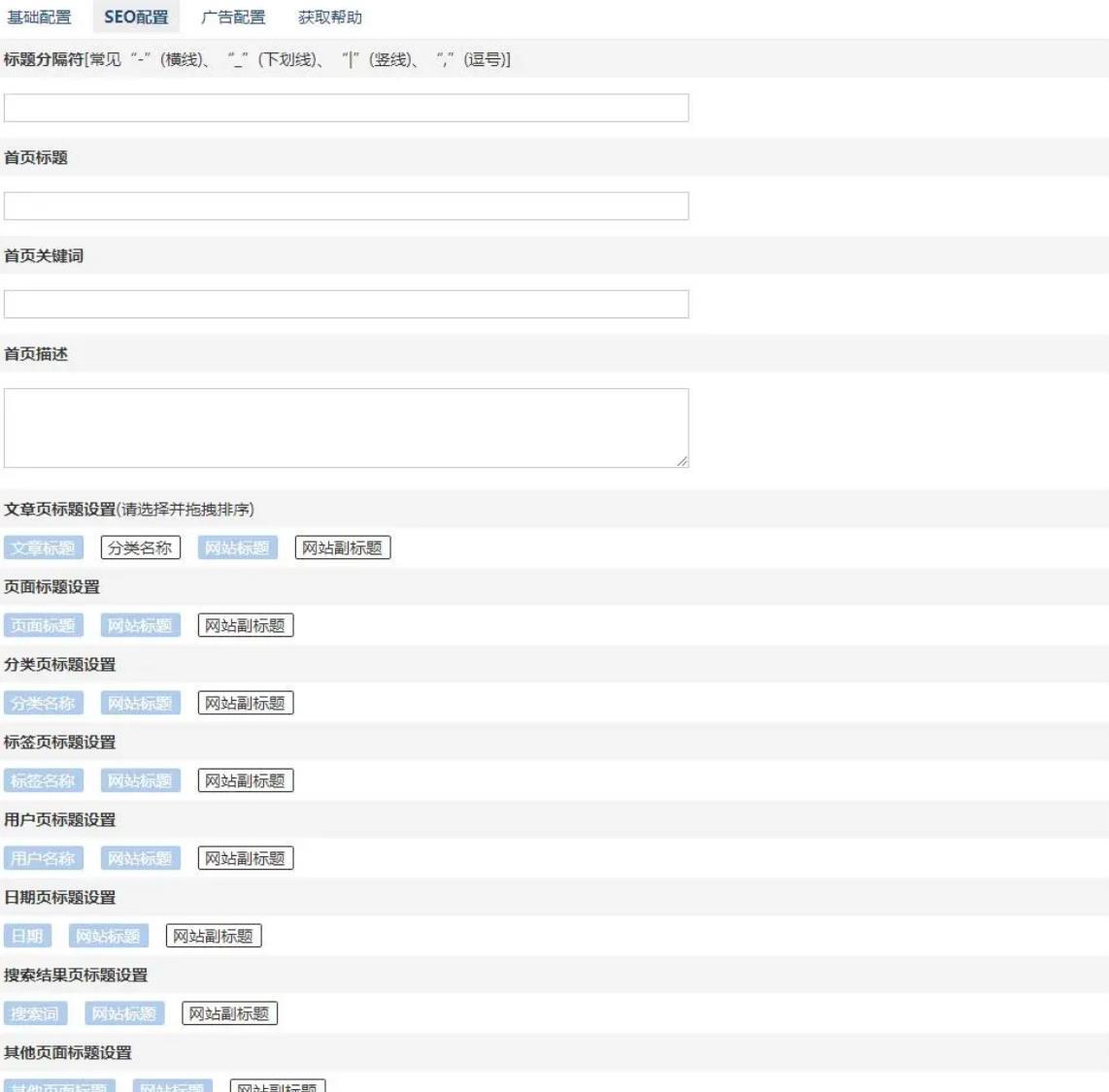
Task: Select the SEO配置 tab
Action: tap(136, 17)
